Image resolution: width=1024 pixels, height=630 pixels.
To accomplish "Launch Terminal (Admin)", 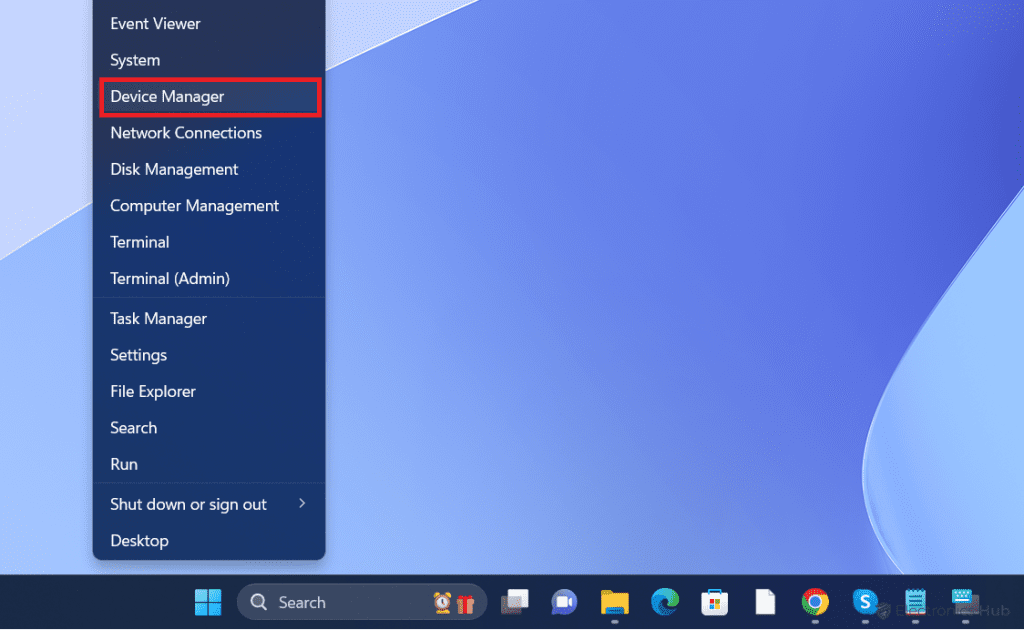I will coord(165,278).
